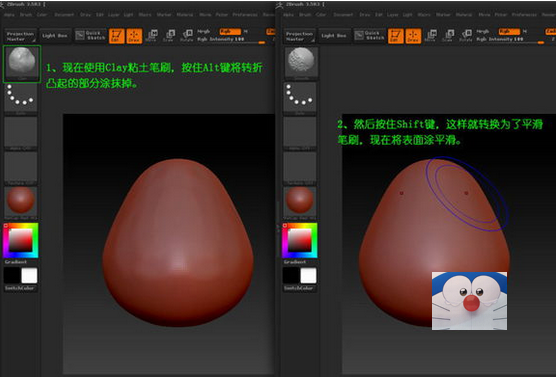
Task: Open the Color menu in left window
Action: click(42, 15)
